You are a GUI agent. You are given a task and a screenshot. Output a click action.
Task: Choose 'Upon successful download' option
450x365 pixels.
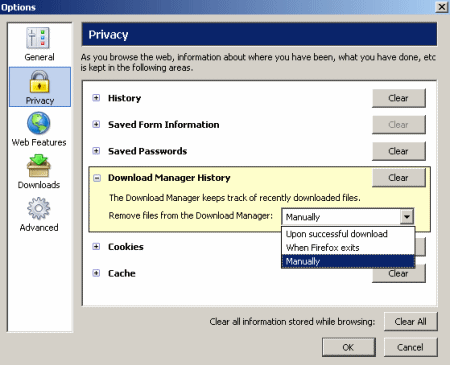(348, 234)
